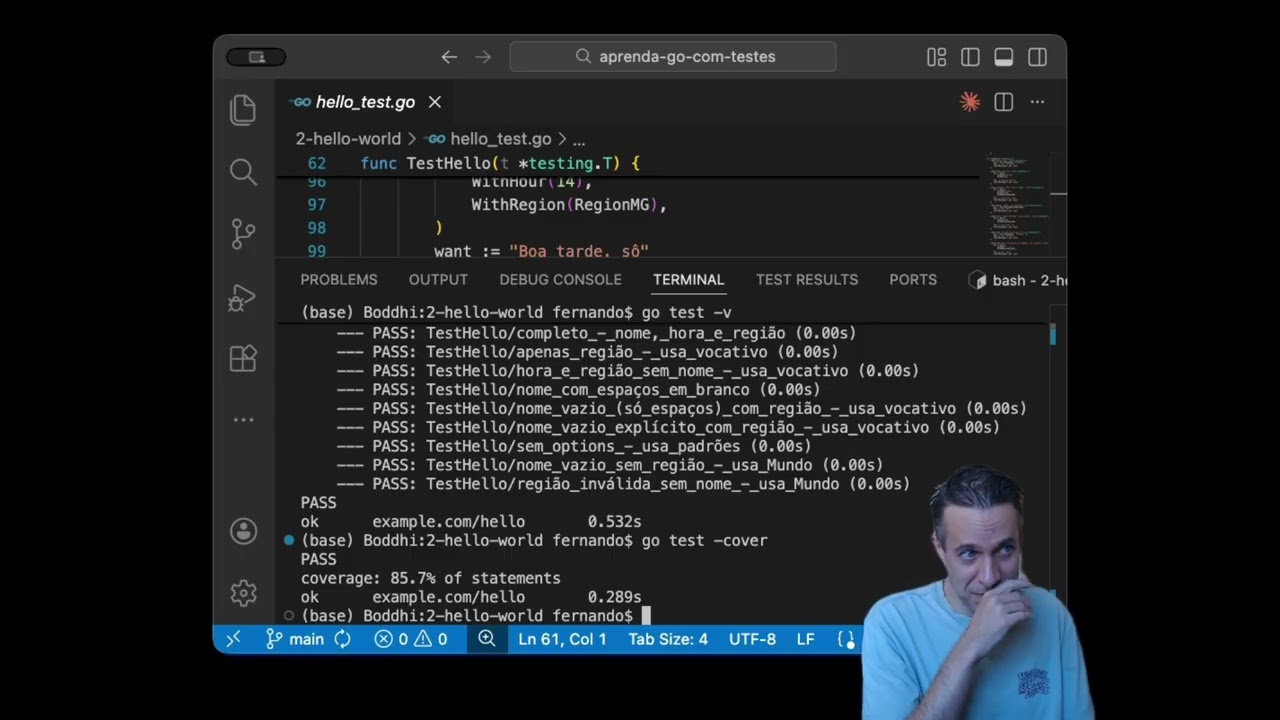Click the window control pill in title bar
This screenshot has width=1280, height=720.
256,57
